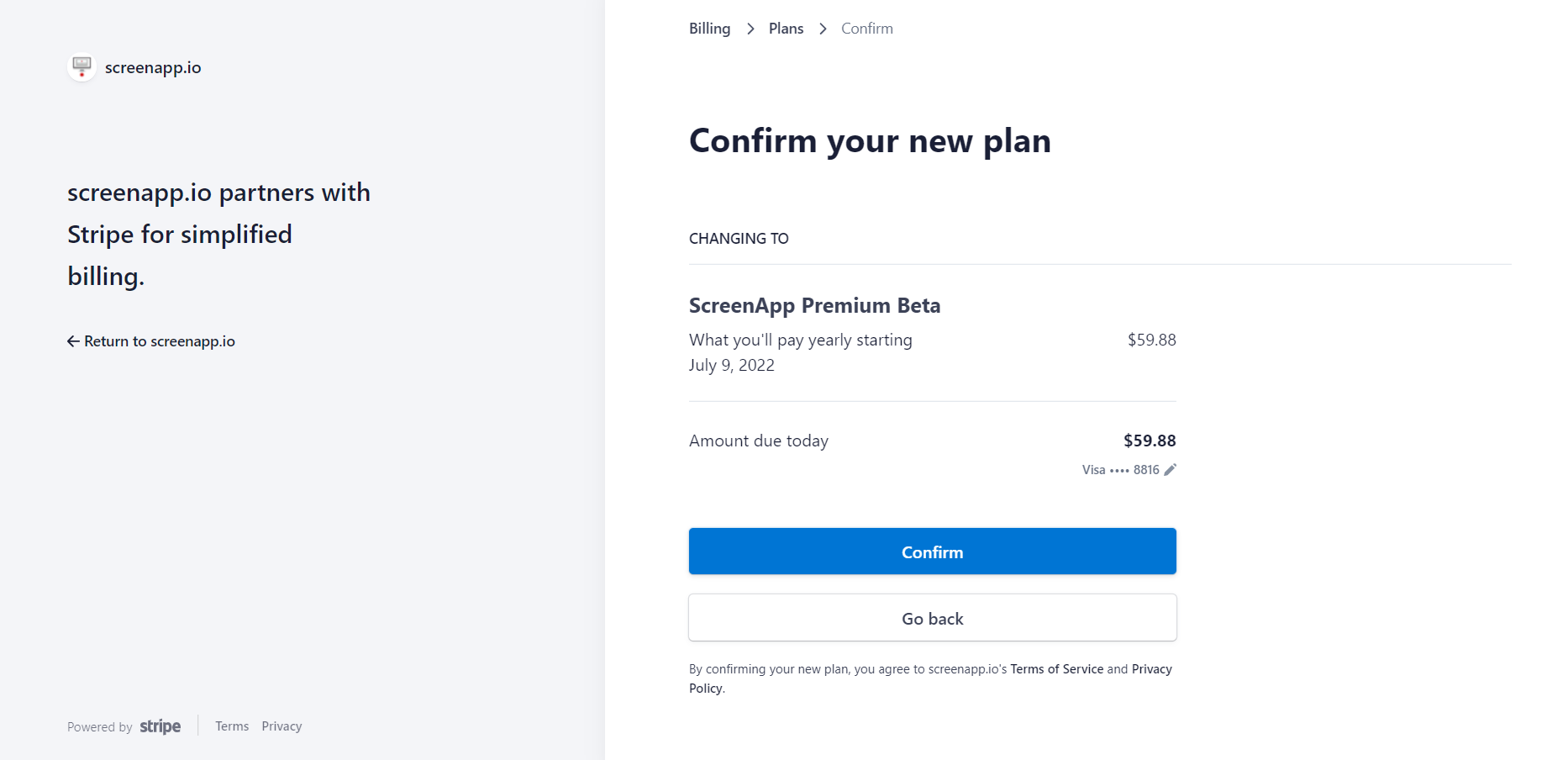
Task: Open the Return to screenapp.io link
Action: [x=160, y=341]
